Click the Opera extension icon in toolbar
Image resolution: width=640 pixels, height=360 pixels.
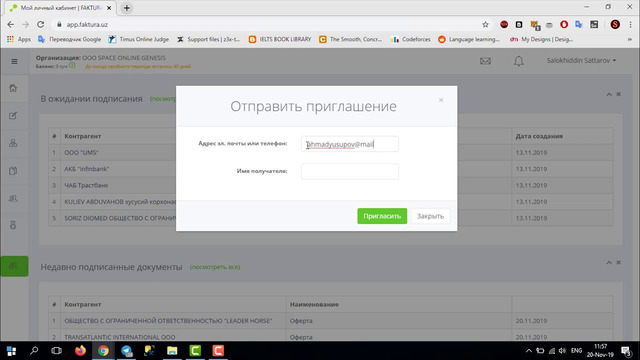pyautogui.click(x=564, y=24)
